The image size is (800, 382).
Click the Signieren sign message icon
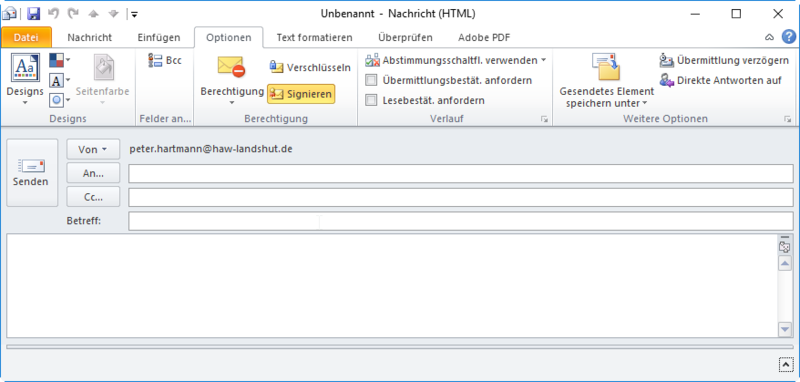pos(276,94)
